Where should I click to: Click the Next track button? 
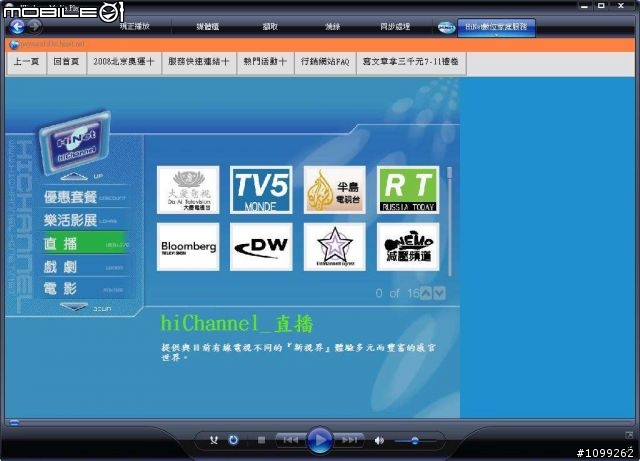point(349,440)
